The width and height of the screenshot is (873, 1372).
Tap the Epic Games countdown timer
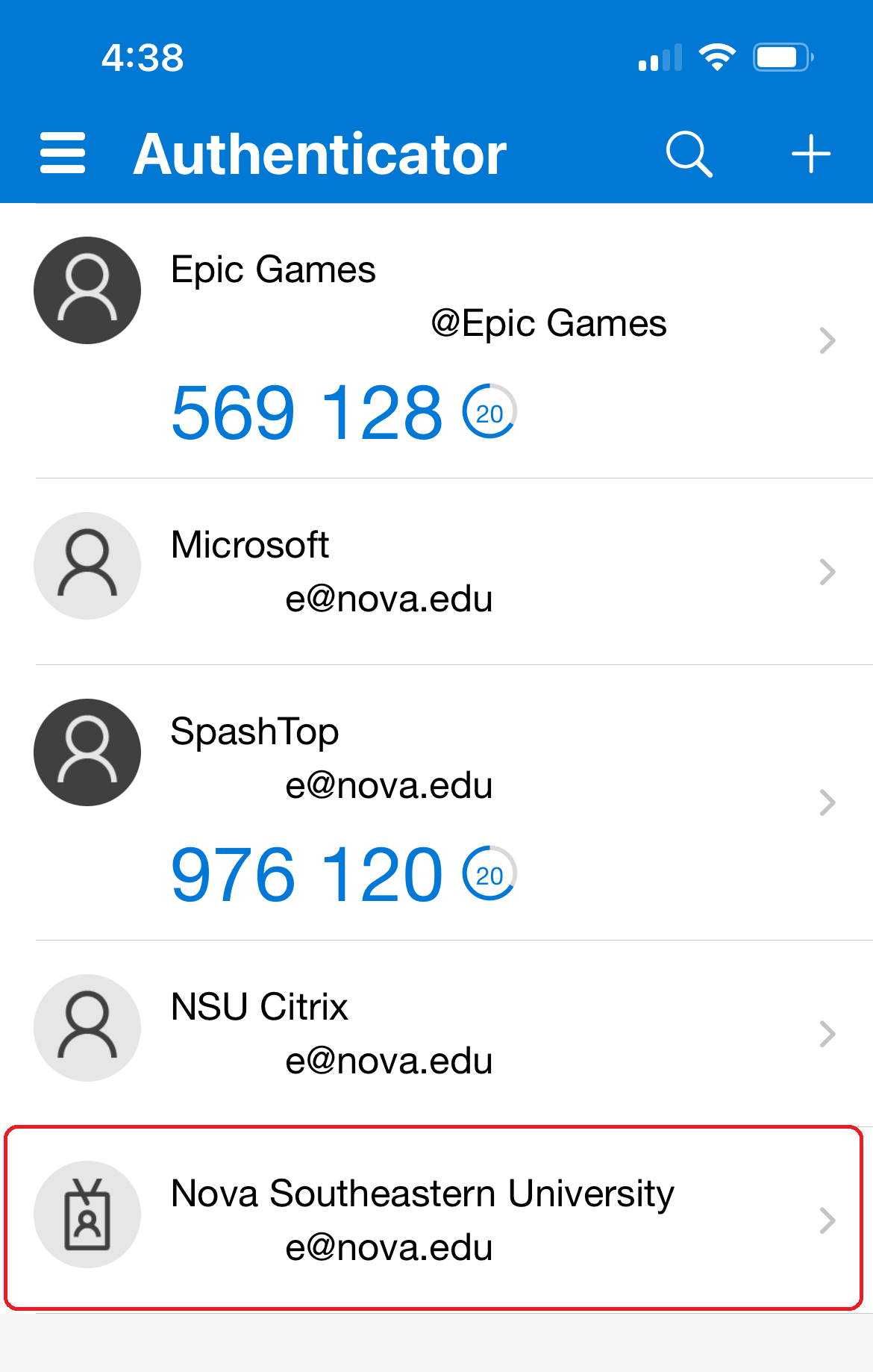[x=489, y=412]
